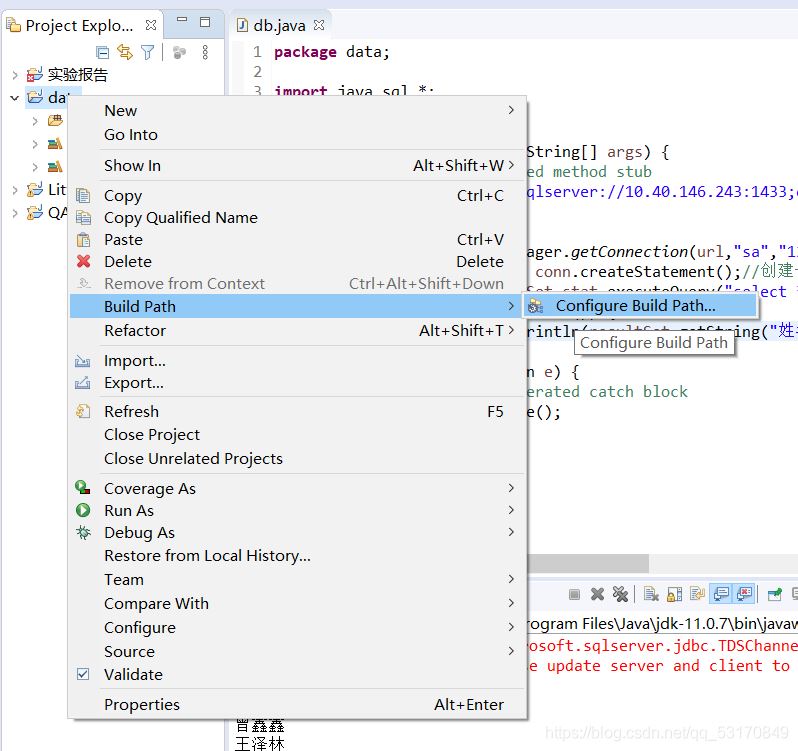Open the Project Explorer three-dot view menu
Screen dimensions: 798x751
click(x=205, y=52)
